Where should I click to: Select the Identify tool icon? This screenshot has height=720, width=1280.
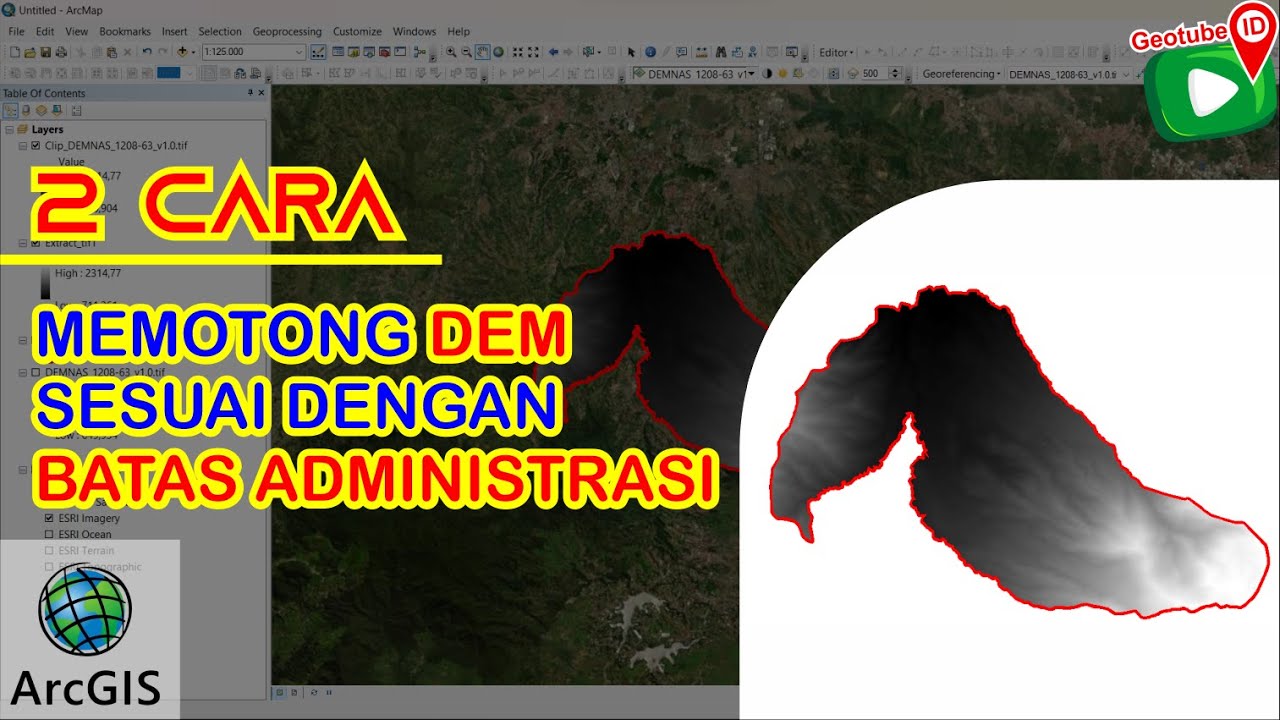(650, 52)
